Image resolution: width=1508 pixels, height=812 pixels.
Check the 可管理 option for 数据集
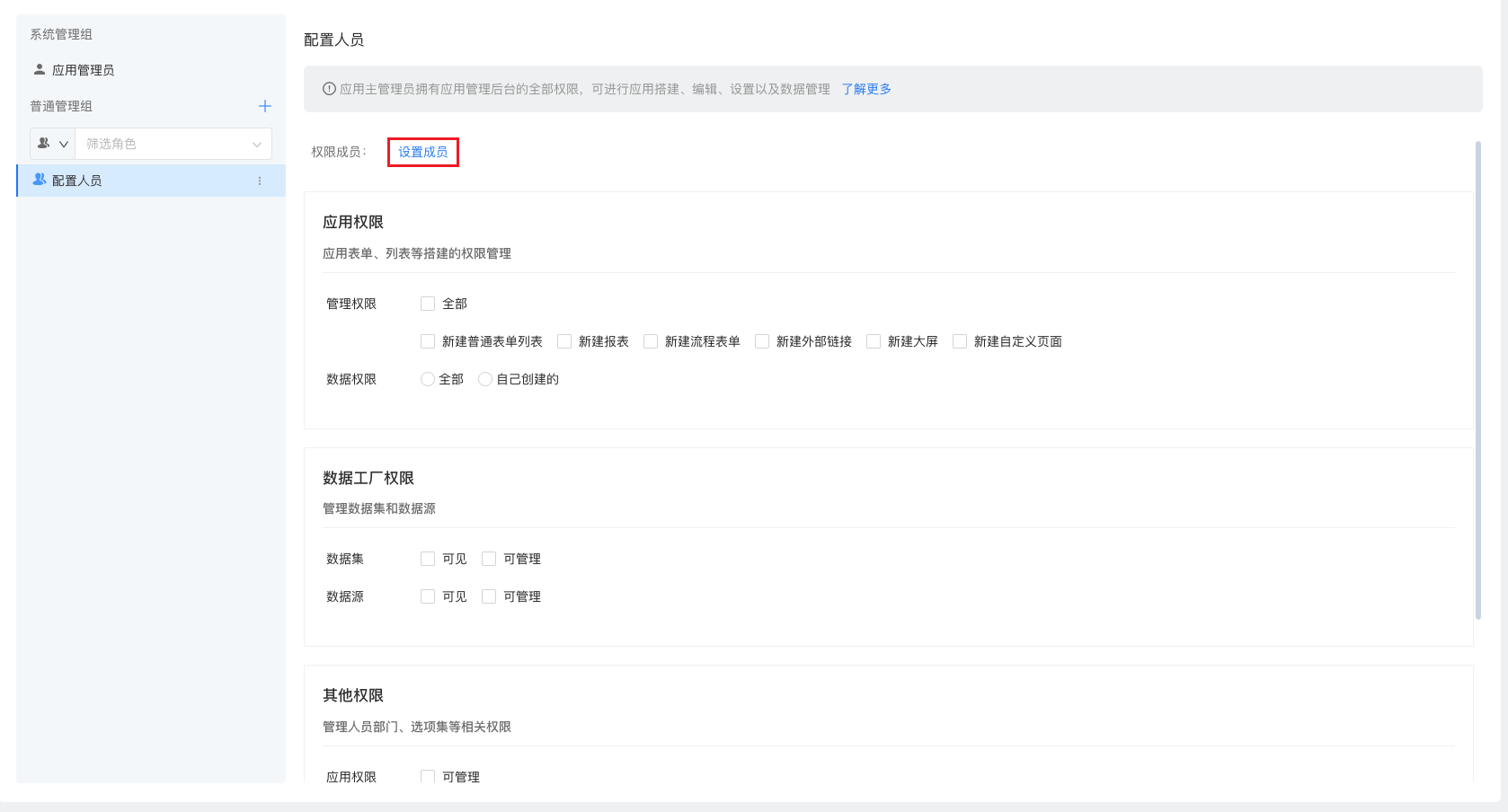coord(488,558)
